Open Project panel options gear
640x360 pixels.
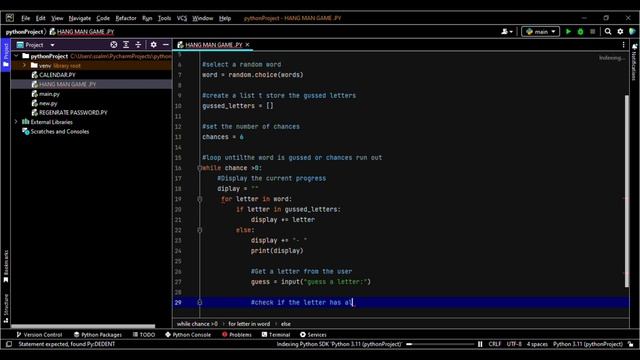pos(153,44)
